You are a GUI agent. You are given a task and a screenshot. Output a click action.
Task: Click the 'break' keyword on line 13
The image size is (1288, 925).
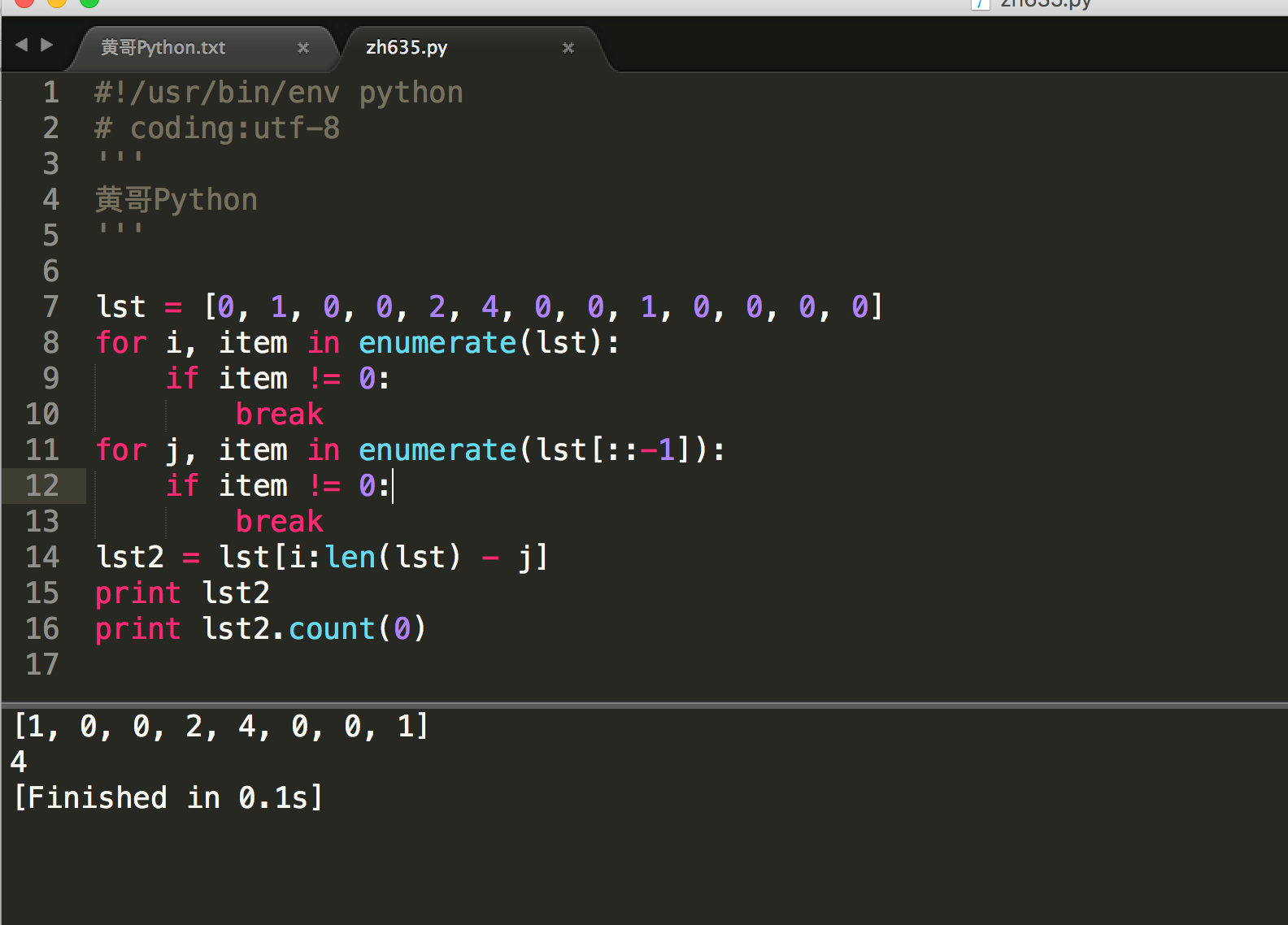click(280, 521)
